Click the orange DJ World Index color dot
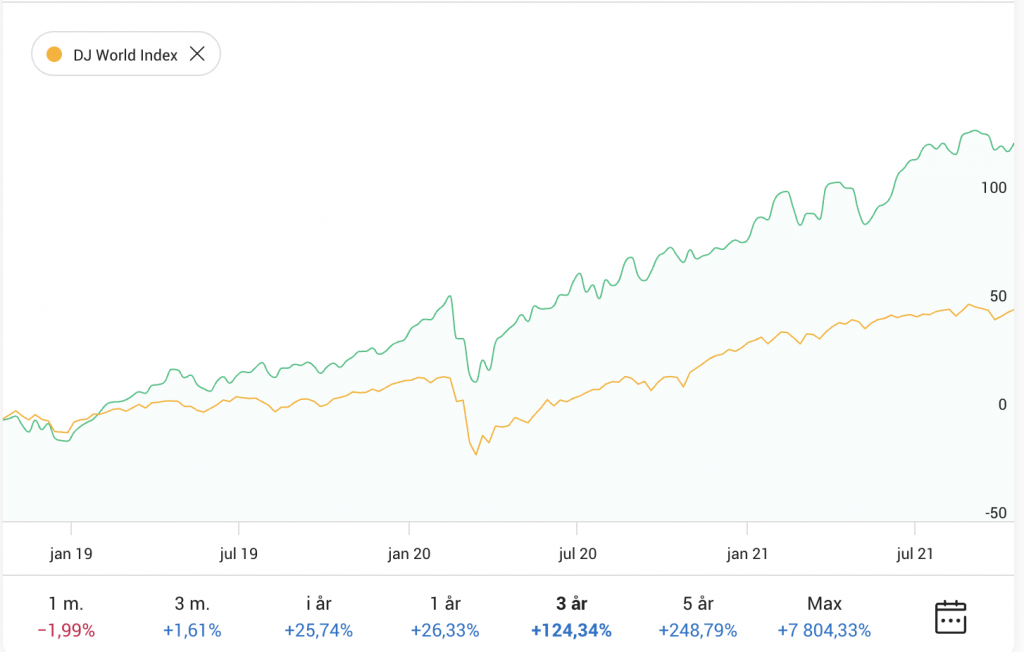 (55, 54)
